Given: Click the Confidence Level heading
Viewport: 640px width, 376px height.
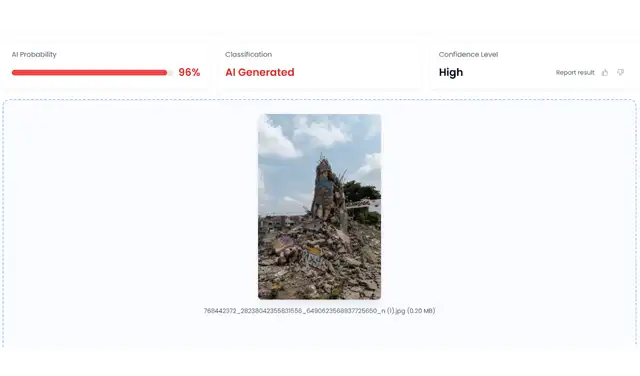Looking at the screenshot, I should 468,54.
